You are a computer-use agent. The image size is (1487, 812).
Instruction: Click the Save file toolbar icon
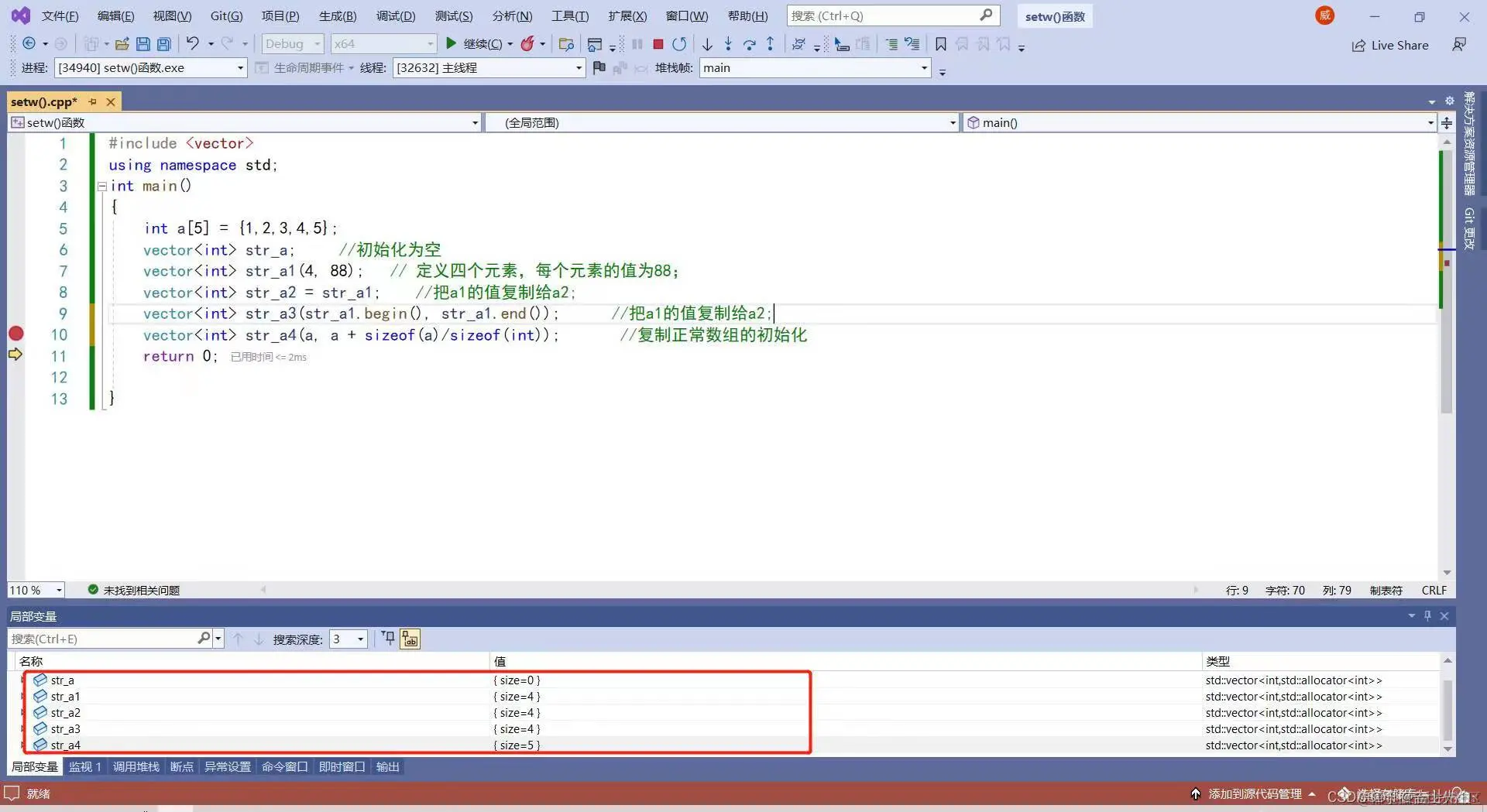point(143,44)
